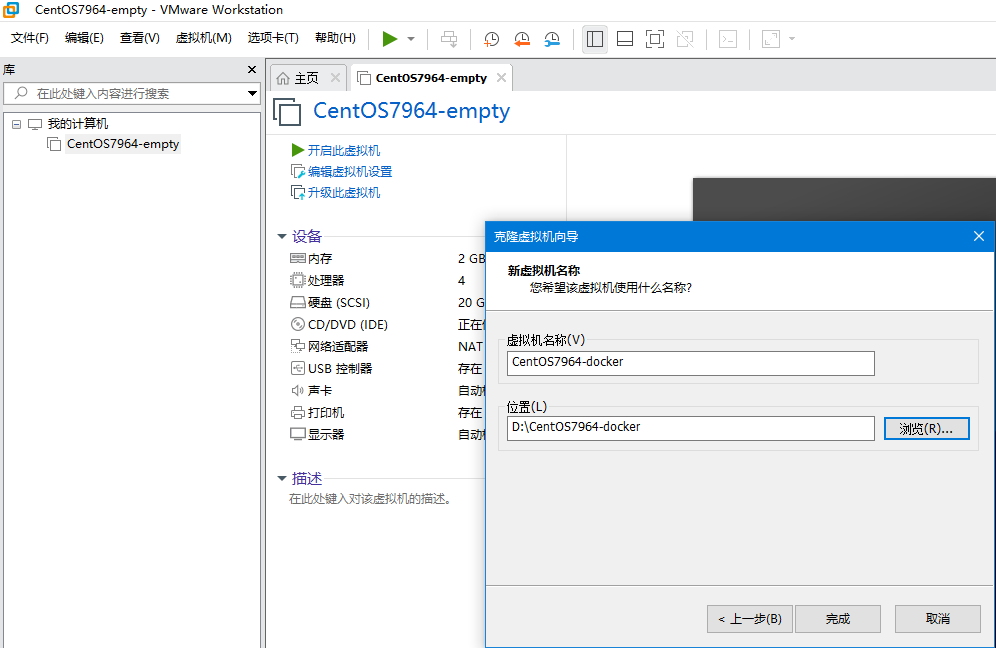The height and width of the screenshot is (648, 996).
Task: Click the Unity mode toolbar icon
Action: (685, 39)
